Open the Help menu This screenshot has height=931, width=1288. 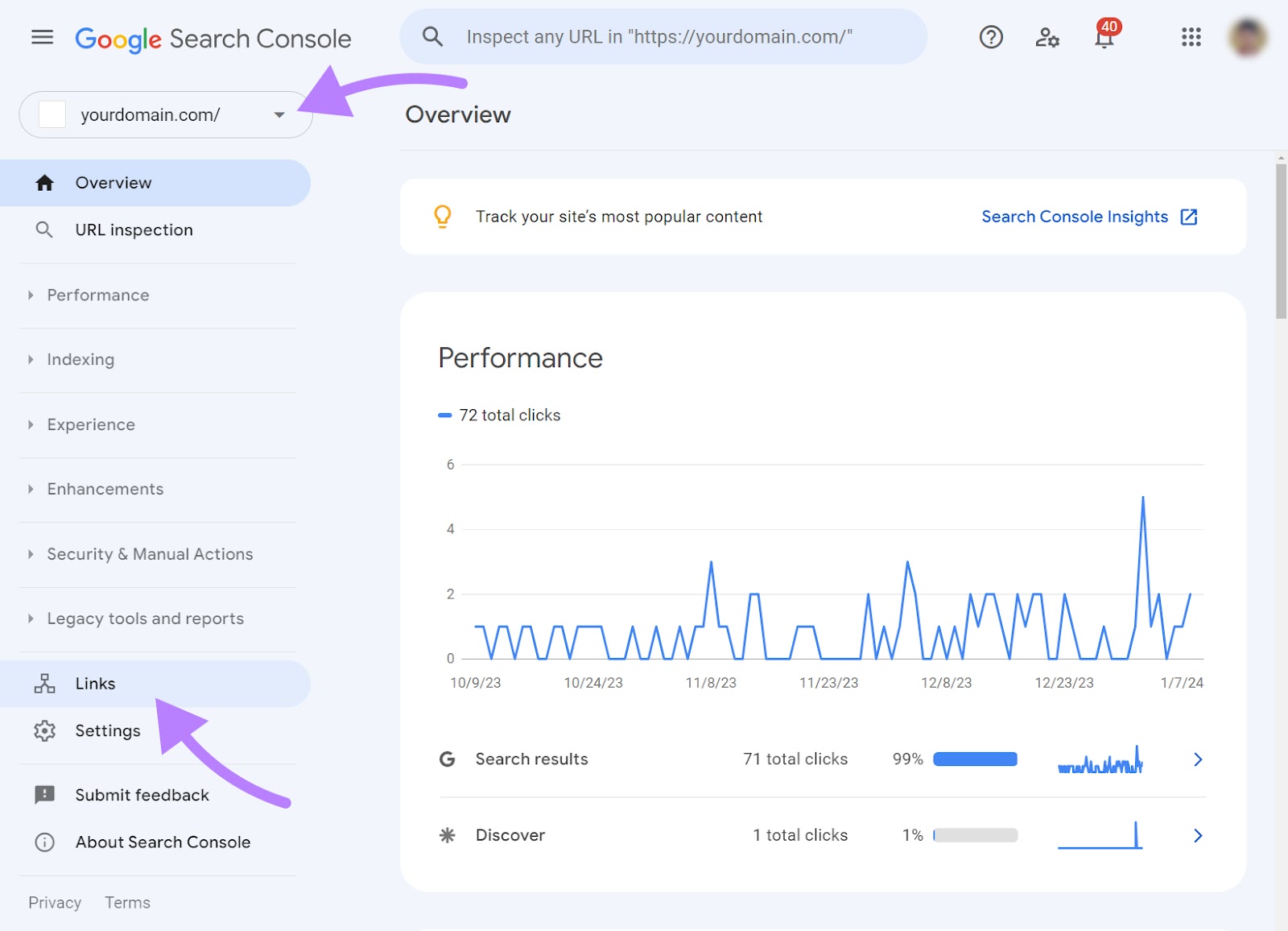coord(991,37)
